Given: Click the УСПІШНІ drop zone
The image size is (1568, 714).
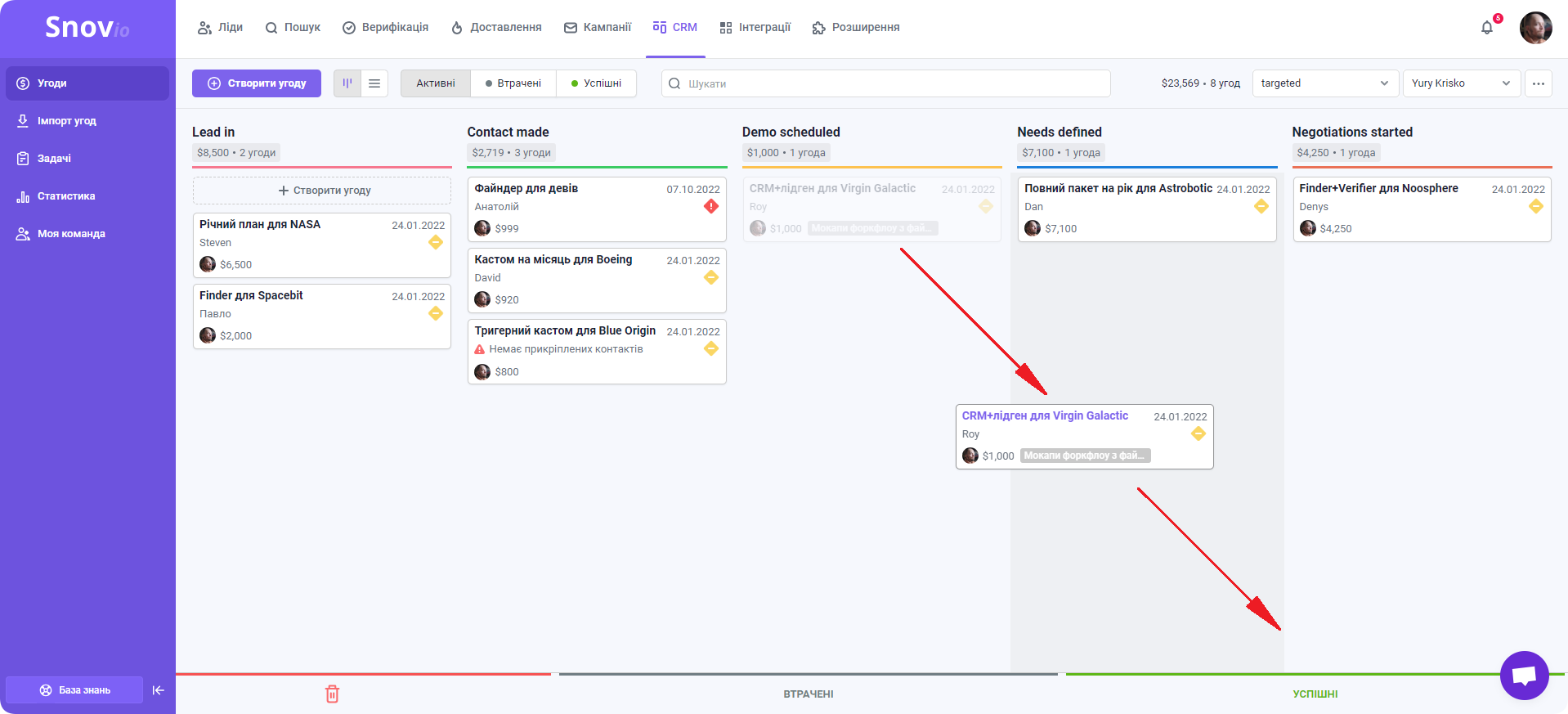Looking at the screenshot, I should coord(1315,694).
